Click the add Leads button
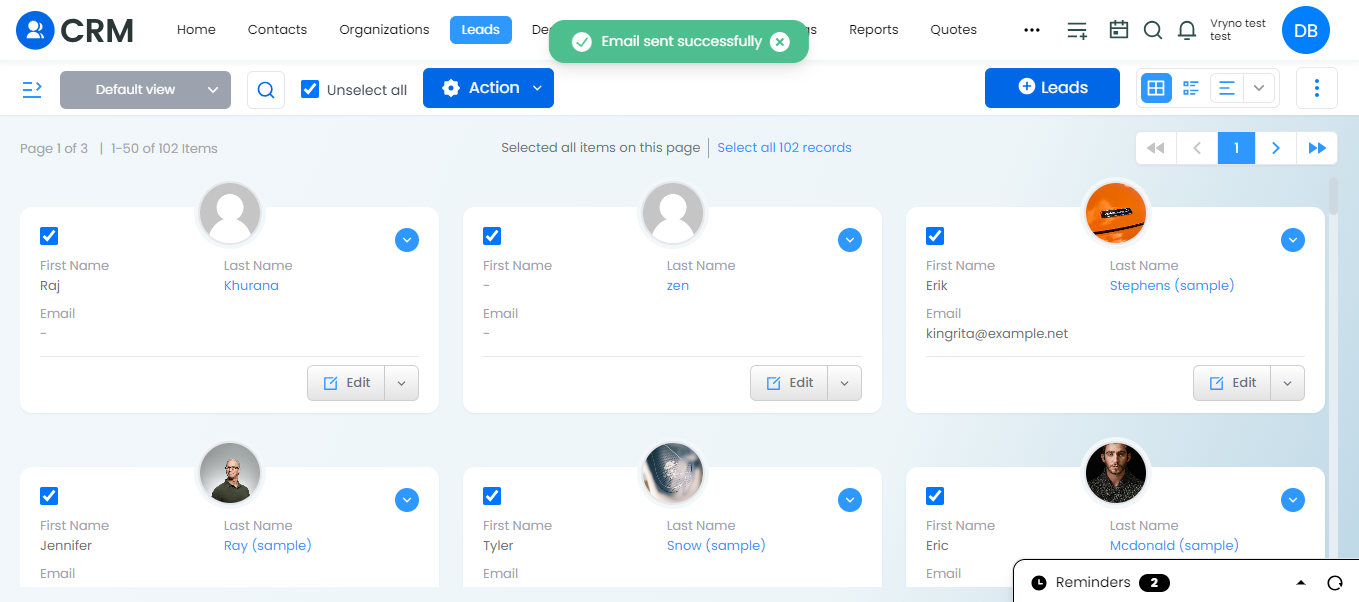 1052,88
